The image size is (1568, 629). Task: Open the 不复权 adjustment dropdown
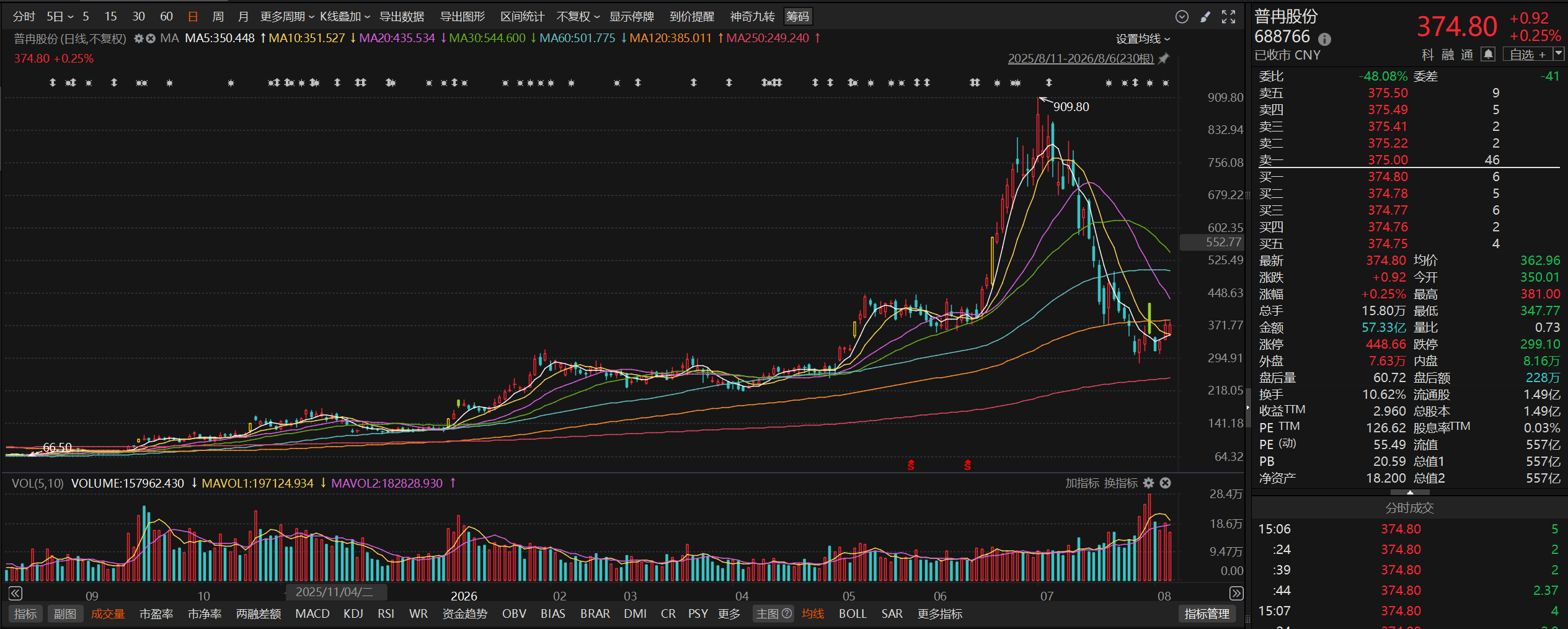578,17
